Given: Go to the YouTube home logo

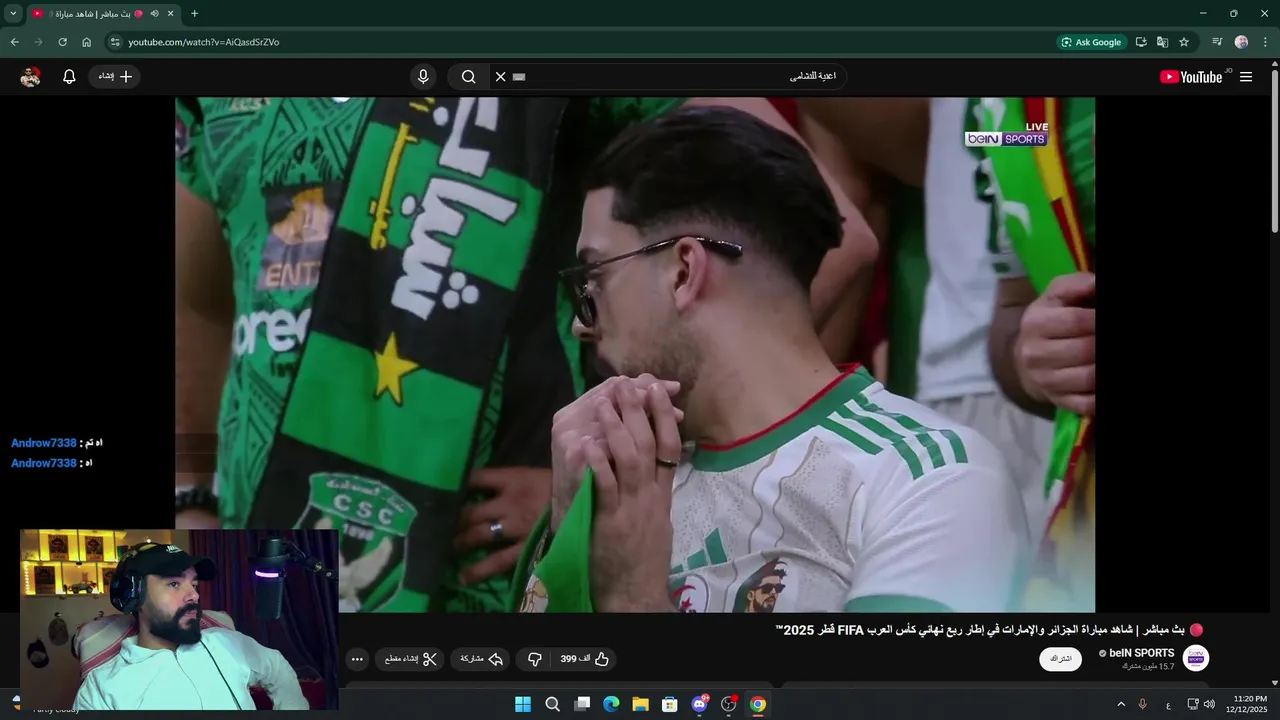Looking at the screenshot, I should click(1192, 77).
